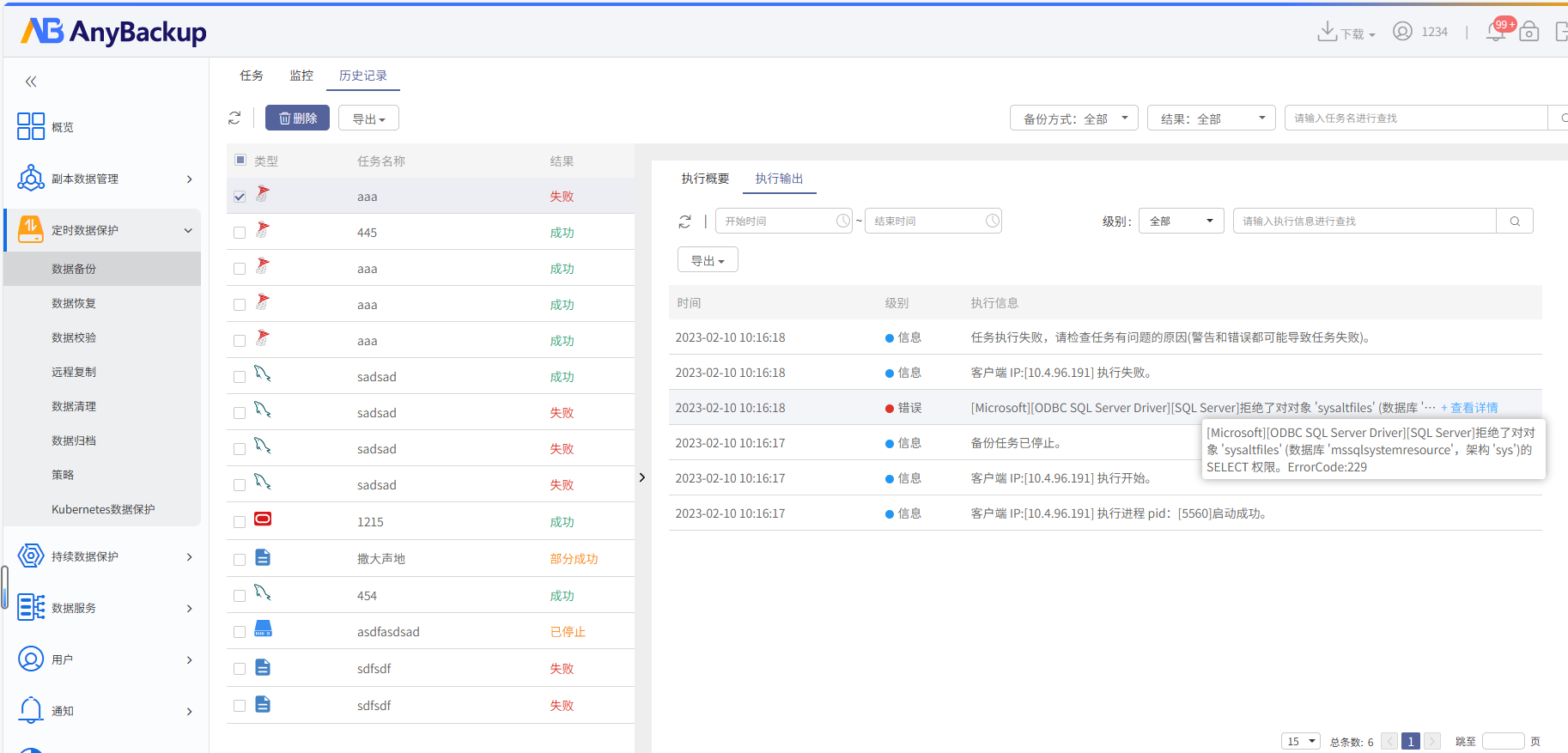Click the clock icon in 结束时间 field
Screen dimensions: 1568x753
tap(993, 221)
